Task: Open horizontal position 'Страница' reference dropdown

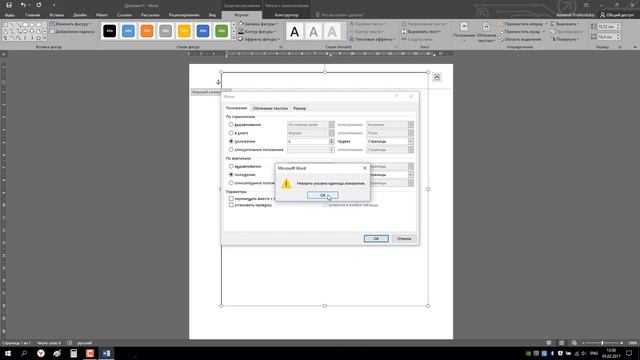Action: [390, 141]
